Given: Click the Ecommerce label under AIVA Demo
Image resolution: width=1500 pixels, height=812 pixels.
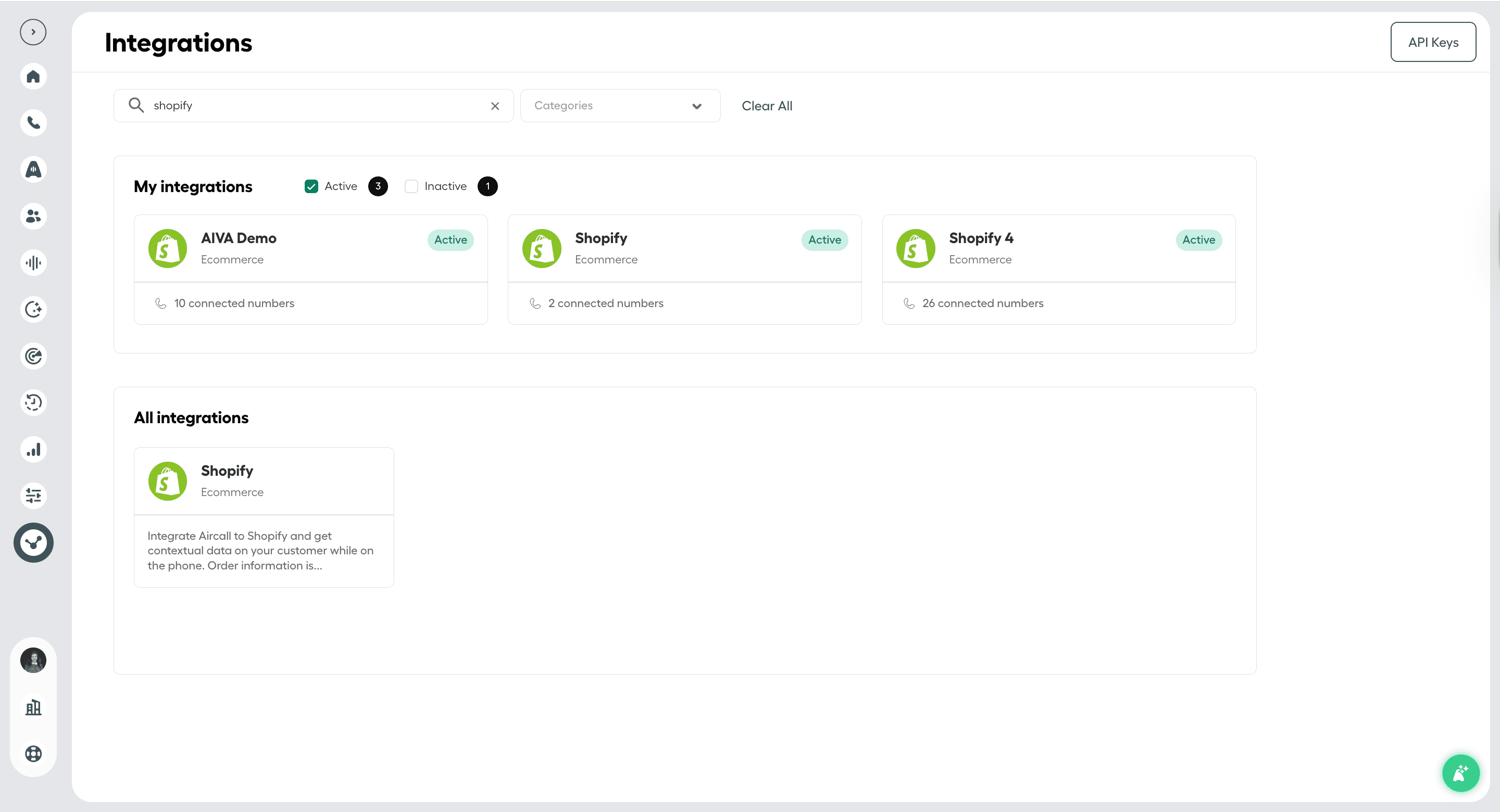Looking at the screenshot, I should pos(232,260).
